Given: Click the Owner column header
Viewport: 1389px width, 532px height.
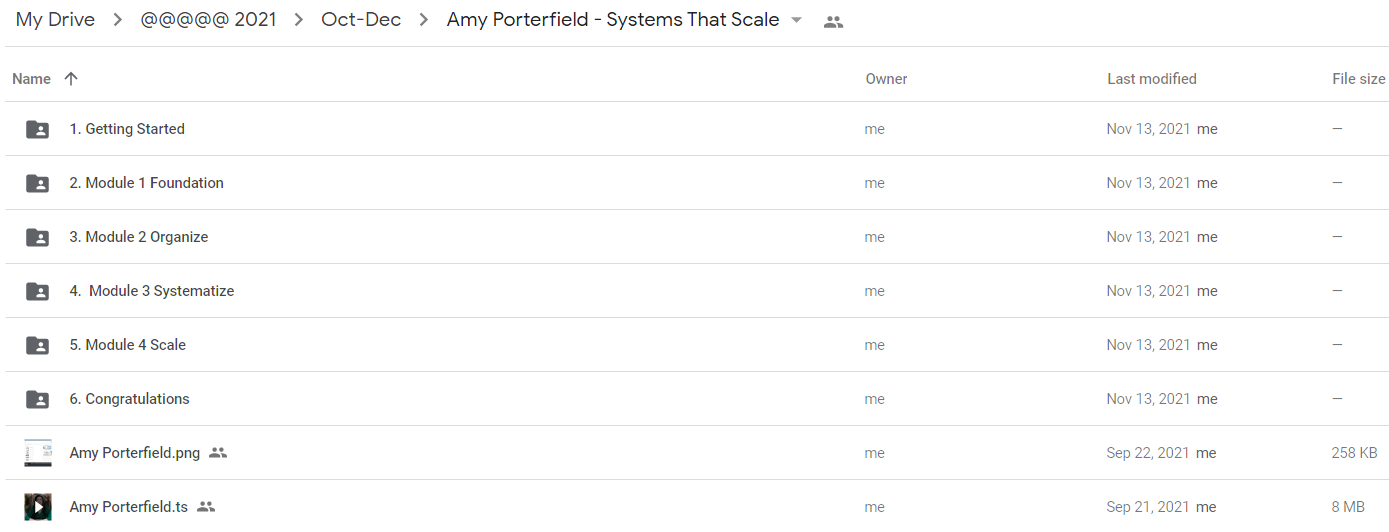Looking at the screenshot, I should [x=887, y=79].
